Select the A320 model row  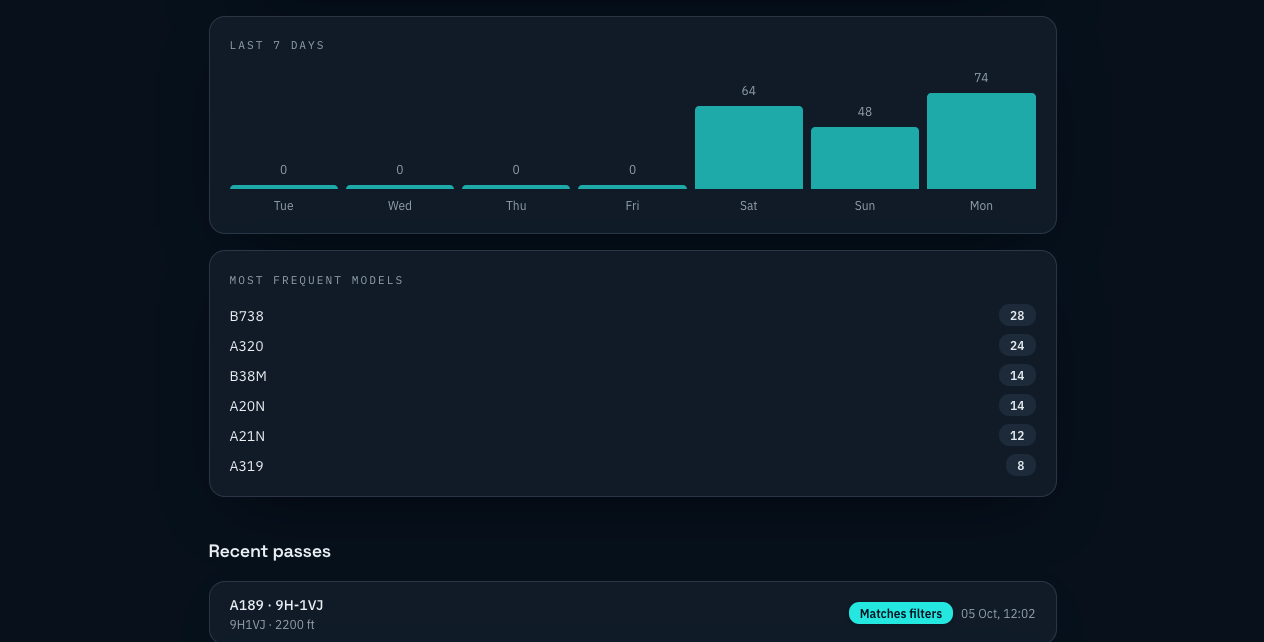pos(633,346)
